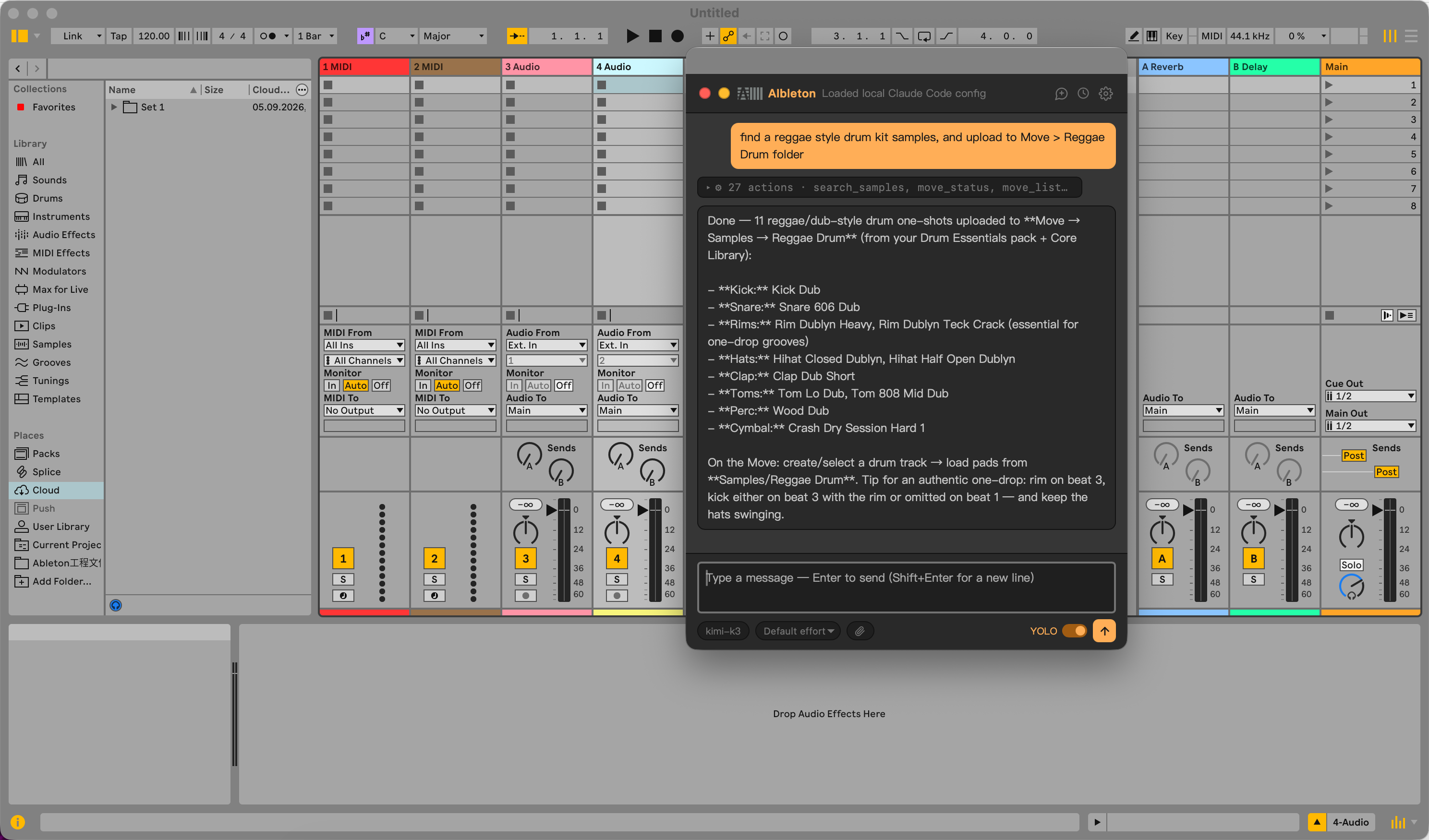Click the Play button in transport
Viewport: 1429px width, 840px height.
[632, 36]
